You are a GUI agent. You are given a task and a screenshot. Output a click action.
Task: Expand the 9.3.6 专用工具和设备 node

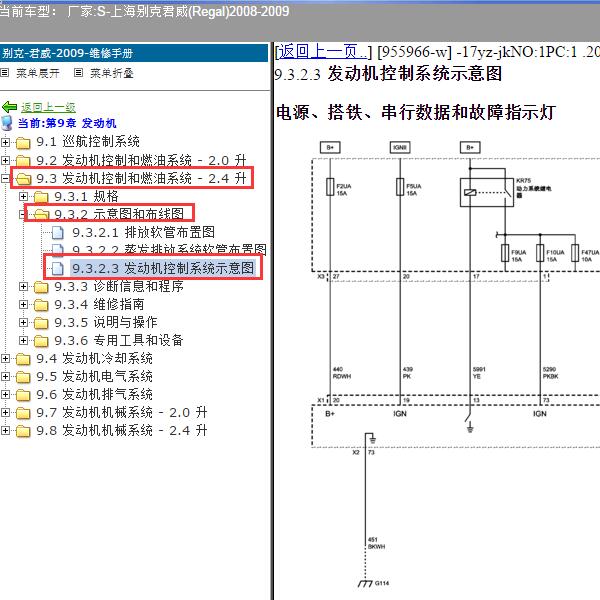tap(23, 340)
